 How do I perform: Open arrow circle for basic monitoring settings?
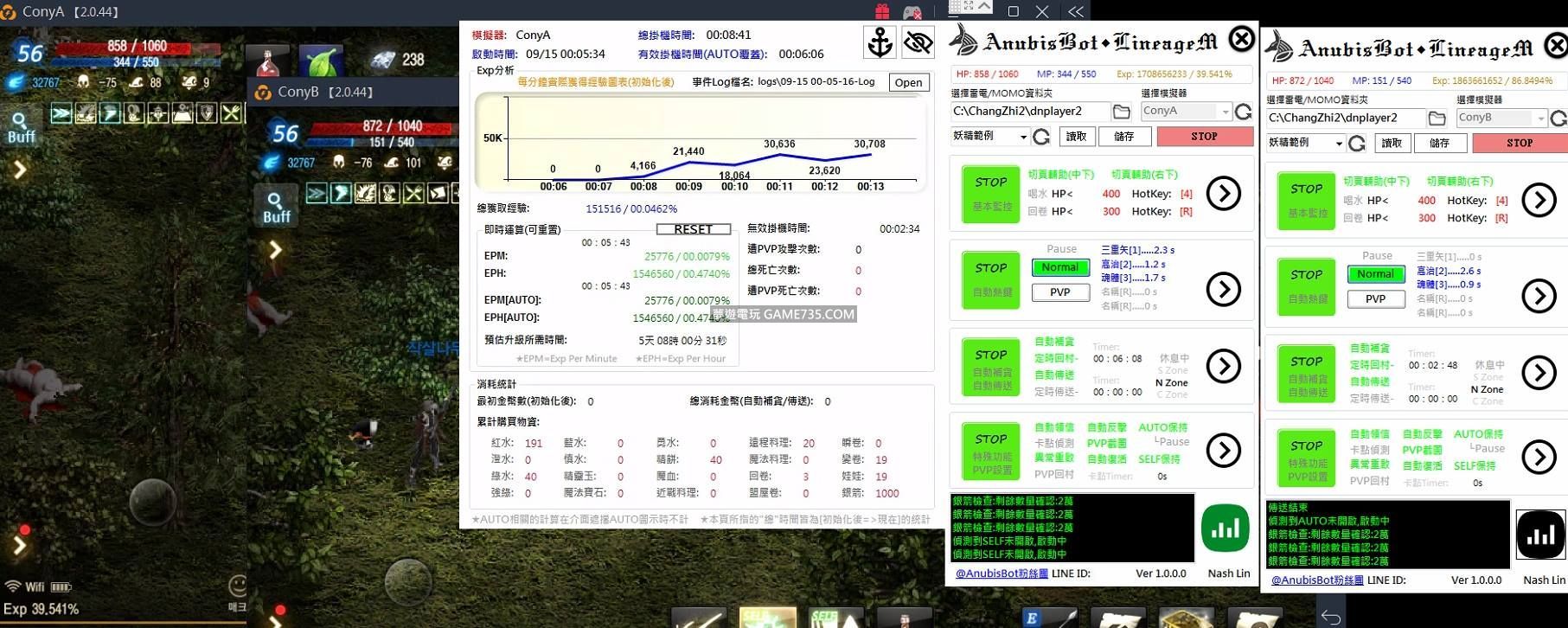(1223, 194)
